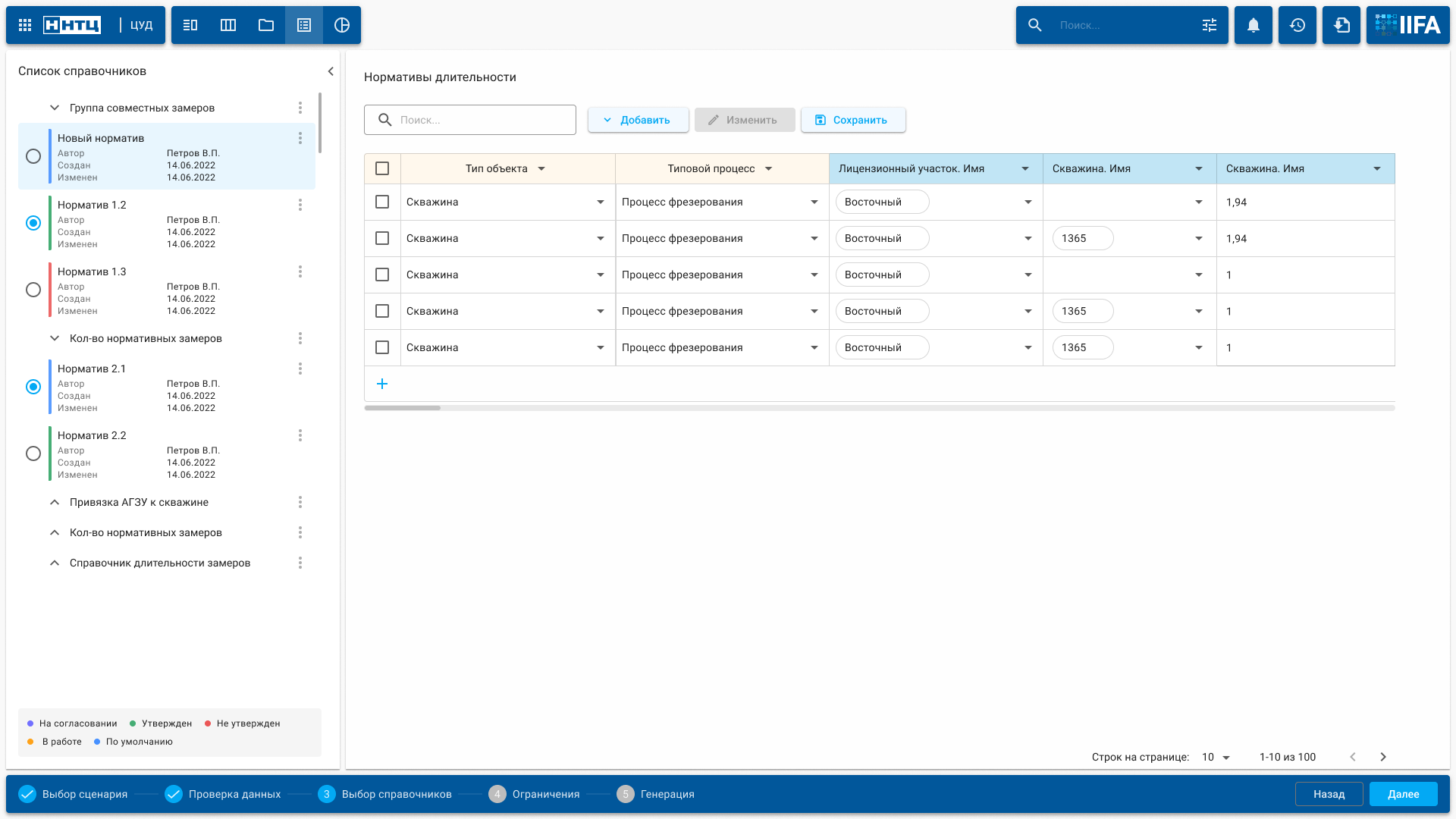Open the pie chart view icon
The height and width of the screenshot is (819, 1456).
click(x=342, y=25)
